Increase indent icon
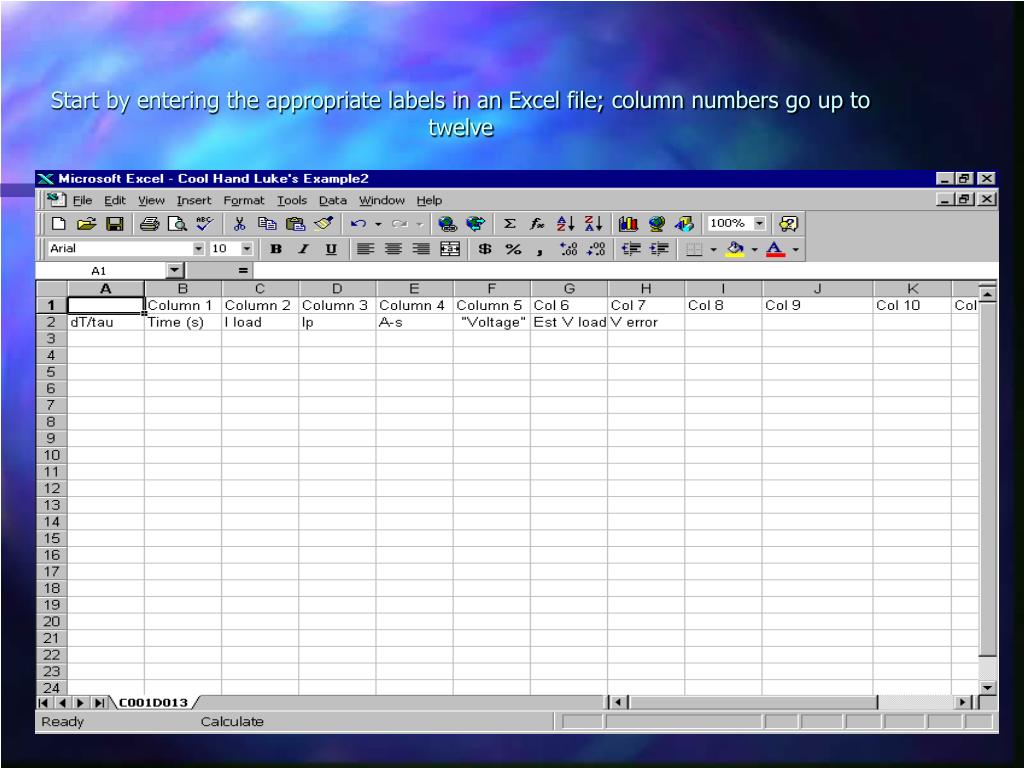The image size is (1024, 768). 659,249
